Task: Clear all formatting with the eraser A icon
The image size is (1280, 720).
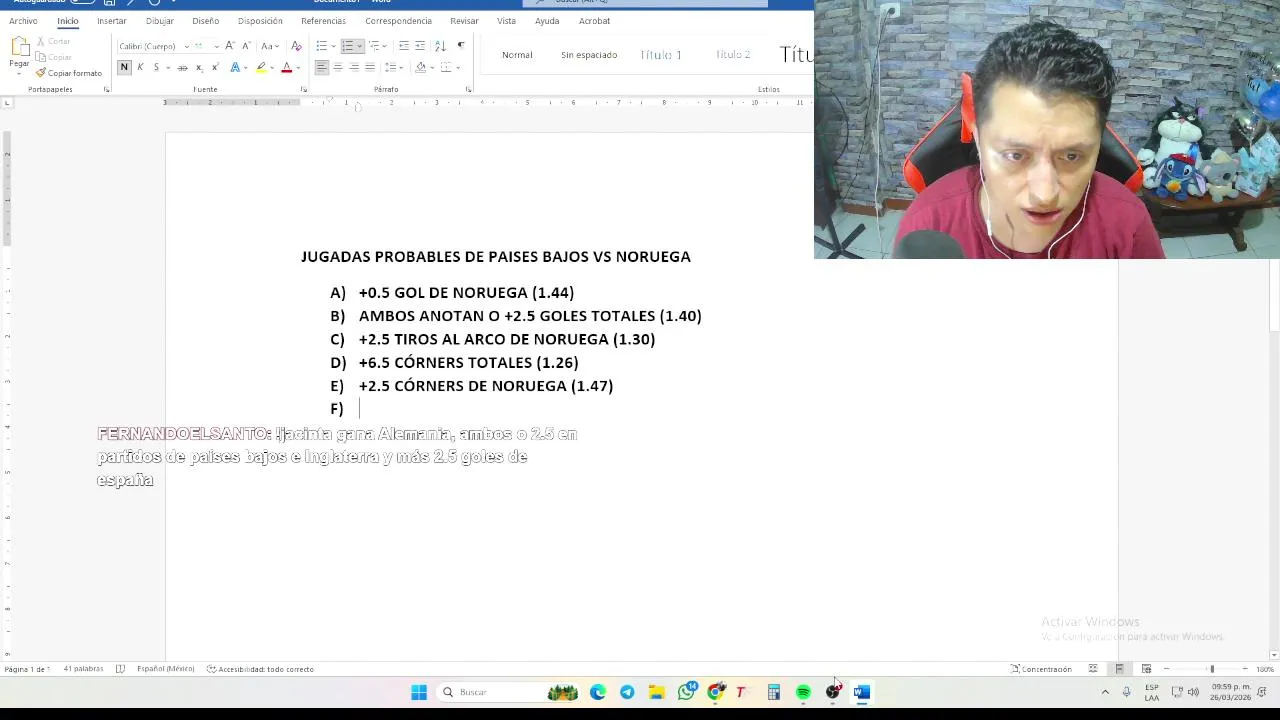Action: point(296,46)
